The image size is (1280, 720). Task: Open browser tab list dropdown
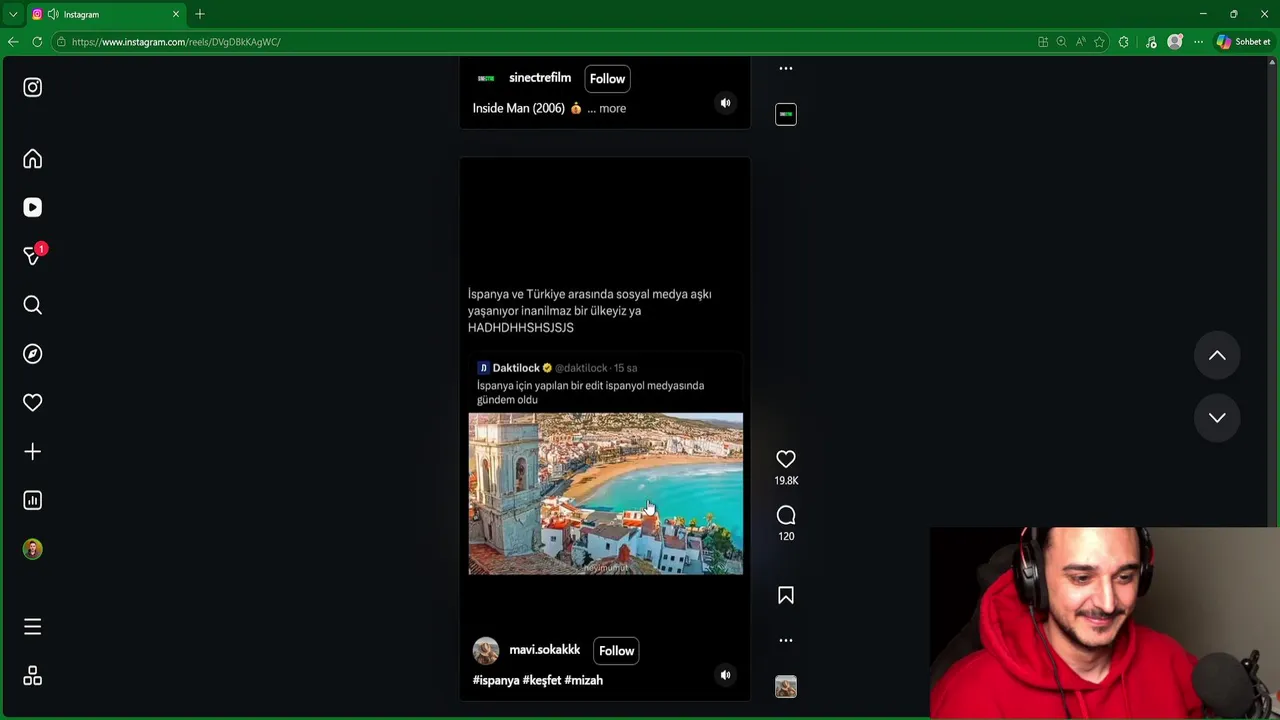pos(13,14)
